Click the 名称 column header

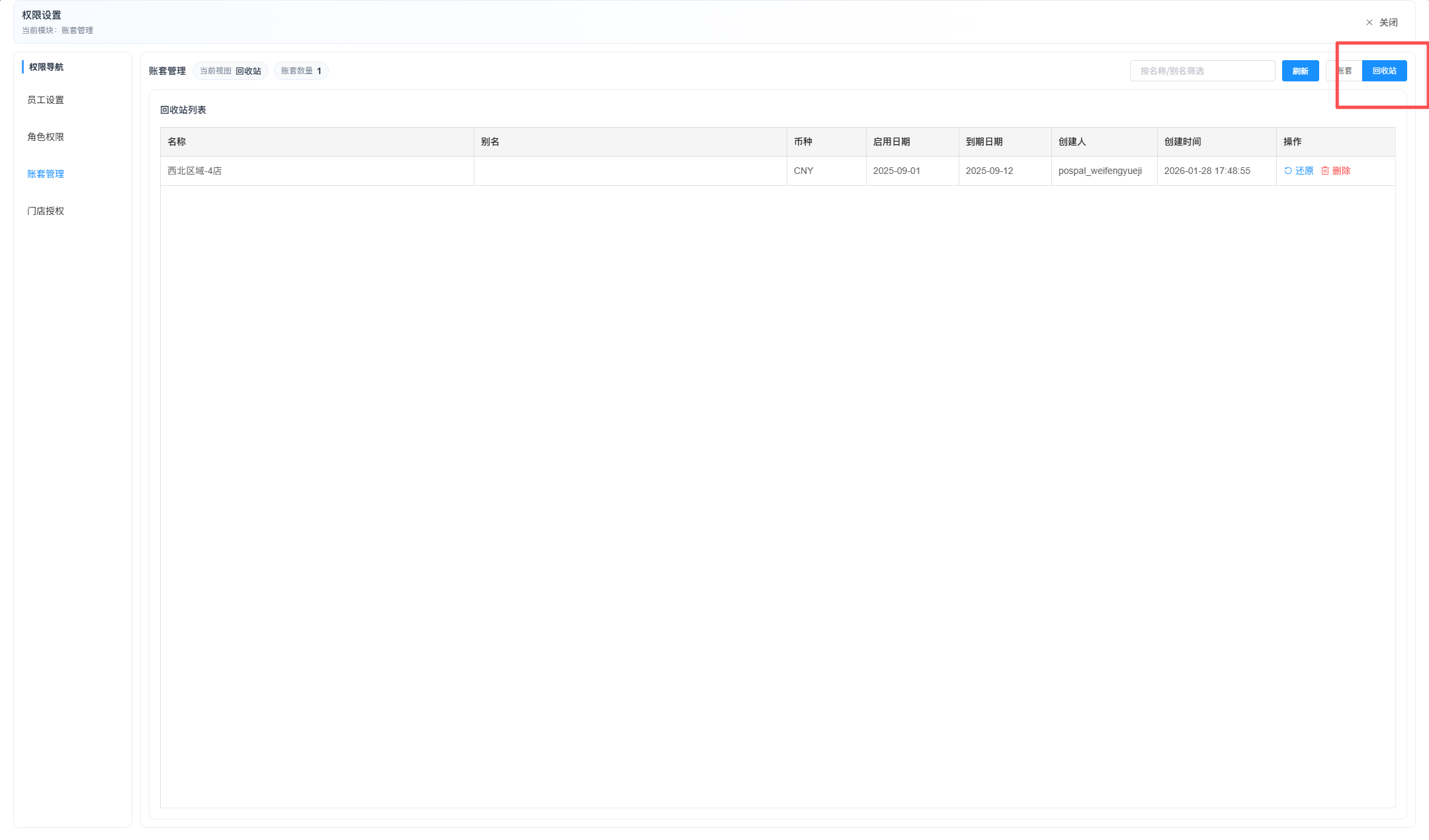[x=317, y=142]
